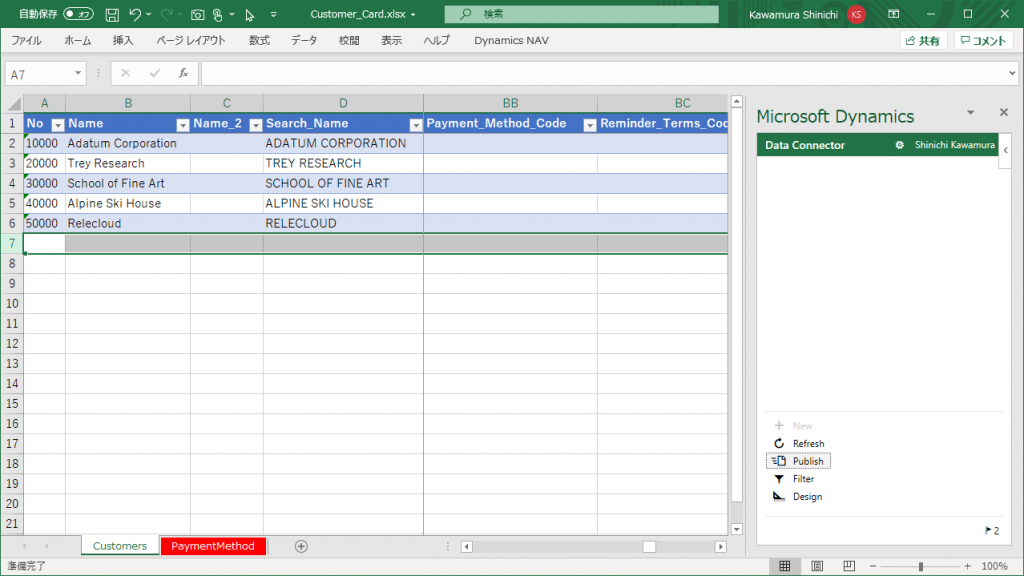Click the Filter funnel icon
Viewport: 1024px width, 576px height.
pyautogui.click(x=778, y=479)
